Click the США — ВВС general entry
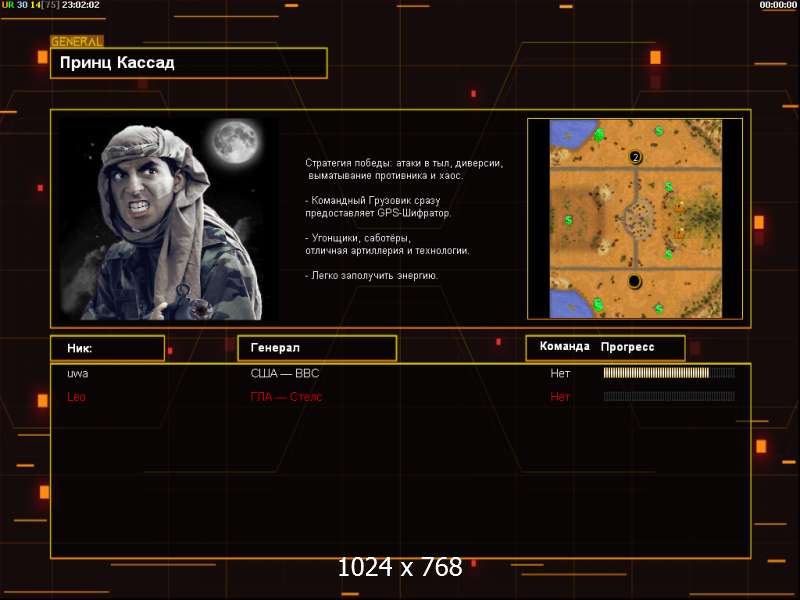Image resolution: width=800 pixels, height=600 pixels. click(285, 373)
